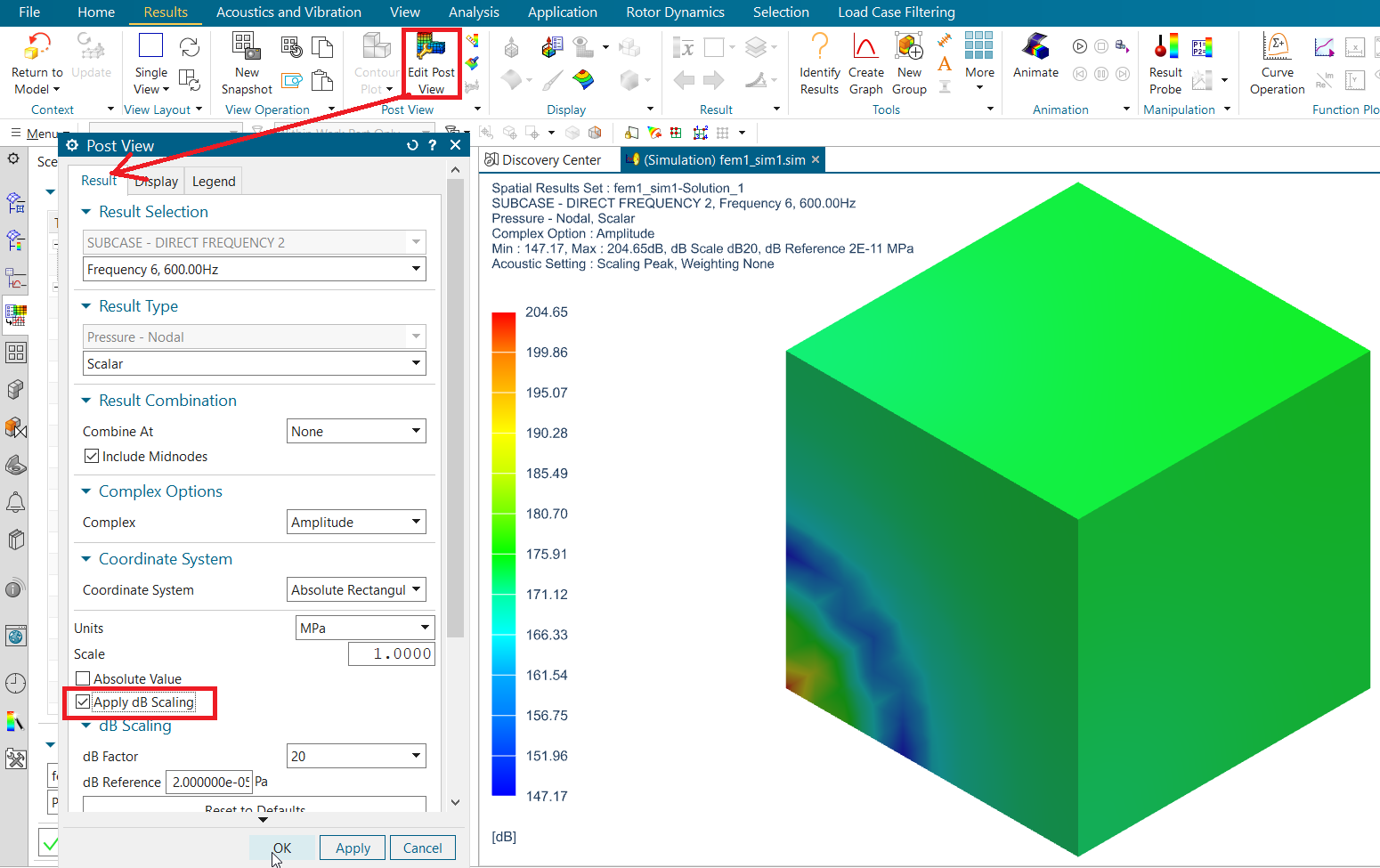Close the fem1_sim1.sim tab
The width and height of the screenshot is (1380, 868).
click(815, 159)
